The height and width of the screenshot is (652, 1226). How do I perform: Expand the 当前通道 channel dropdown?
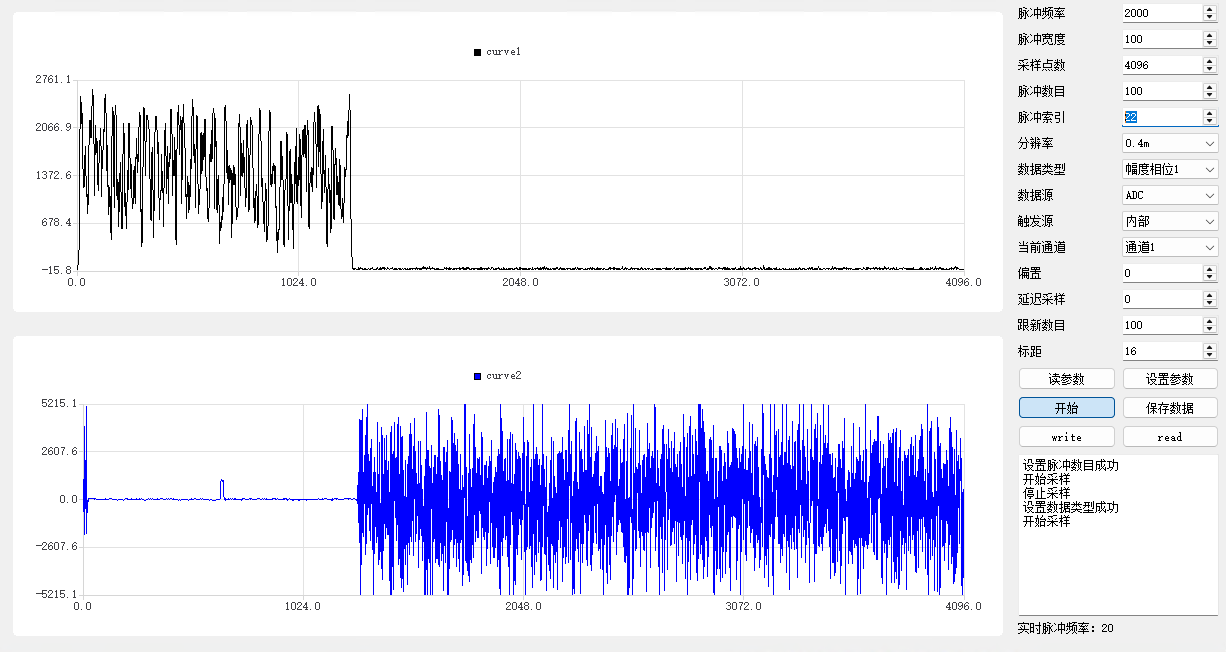1169,247
